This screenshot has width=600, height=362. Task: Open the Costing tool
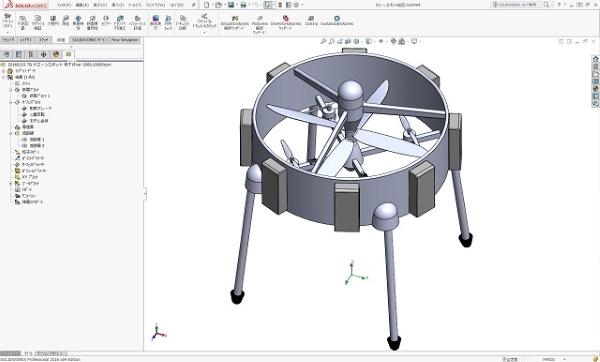(x=311, y=21)
